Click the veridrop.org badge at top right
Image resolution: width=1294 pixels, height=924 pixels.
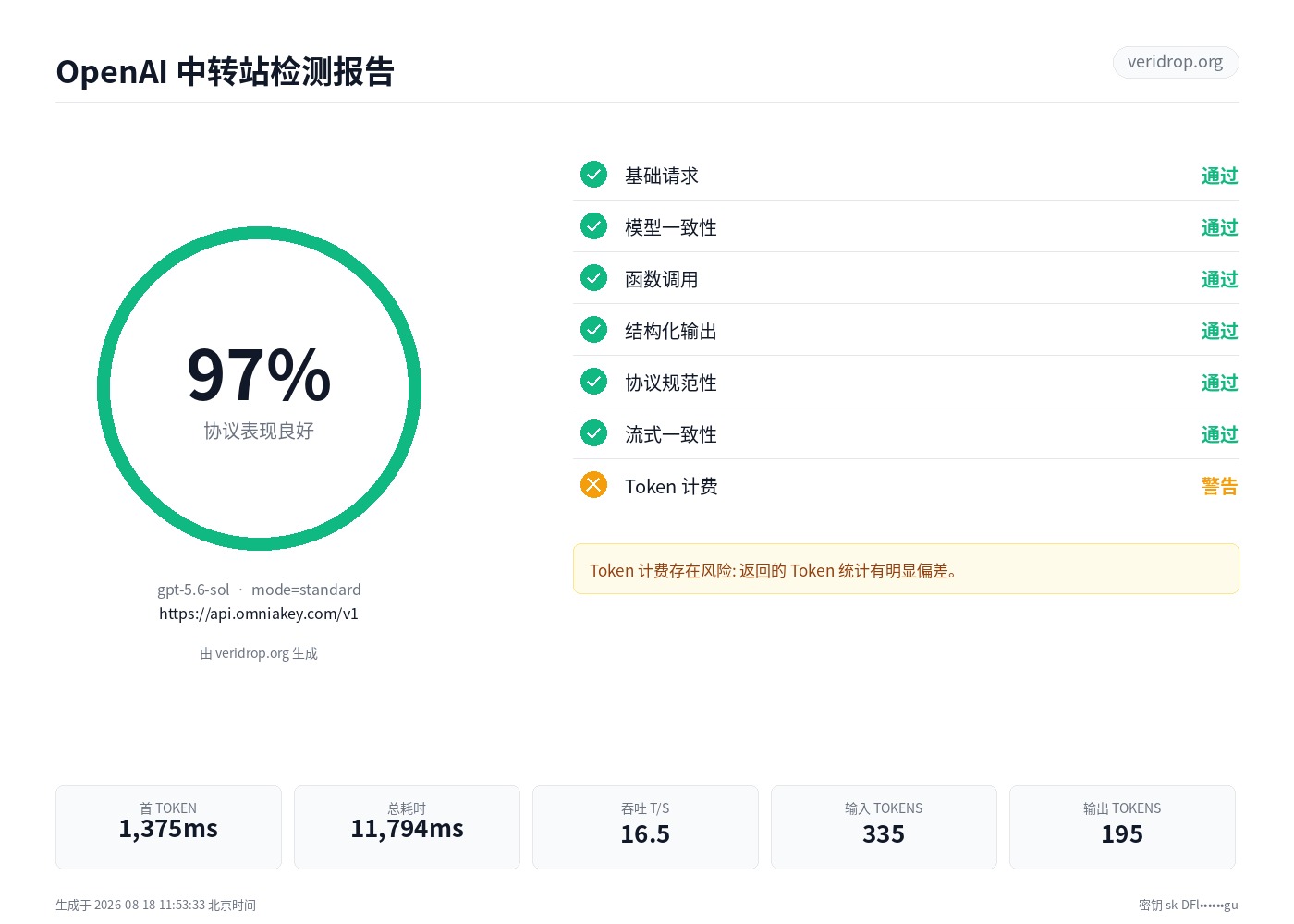pos(1175,62)
